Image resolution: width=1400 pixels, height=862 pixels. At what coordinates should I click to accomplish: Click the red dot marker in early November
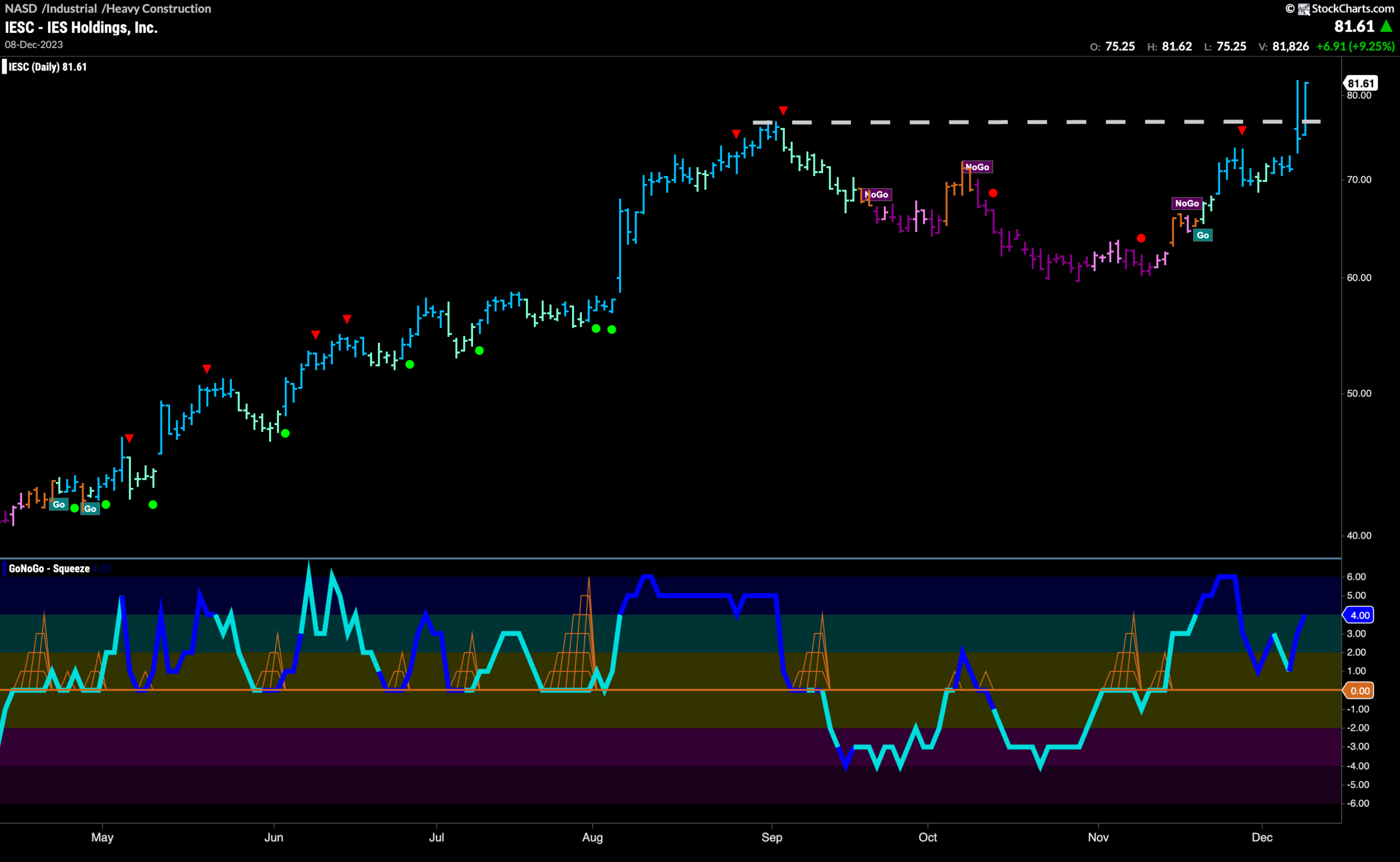click(1141, 238)
